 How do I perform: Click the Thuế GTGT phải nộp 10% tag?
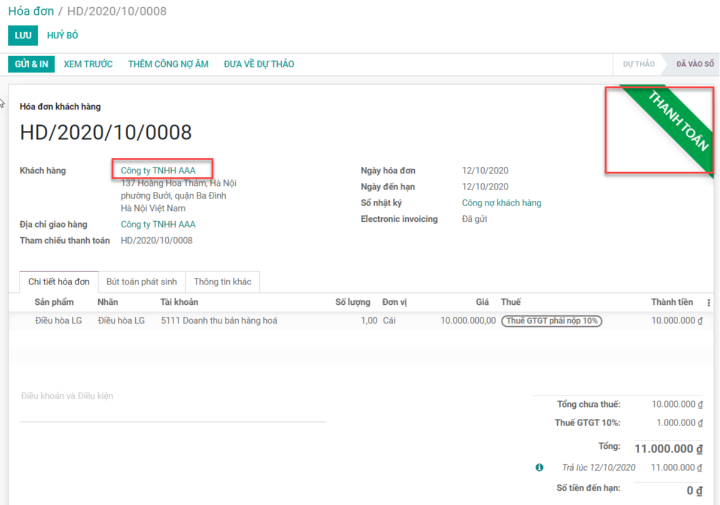[x=551, y=321]
